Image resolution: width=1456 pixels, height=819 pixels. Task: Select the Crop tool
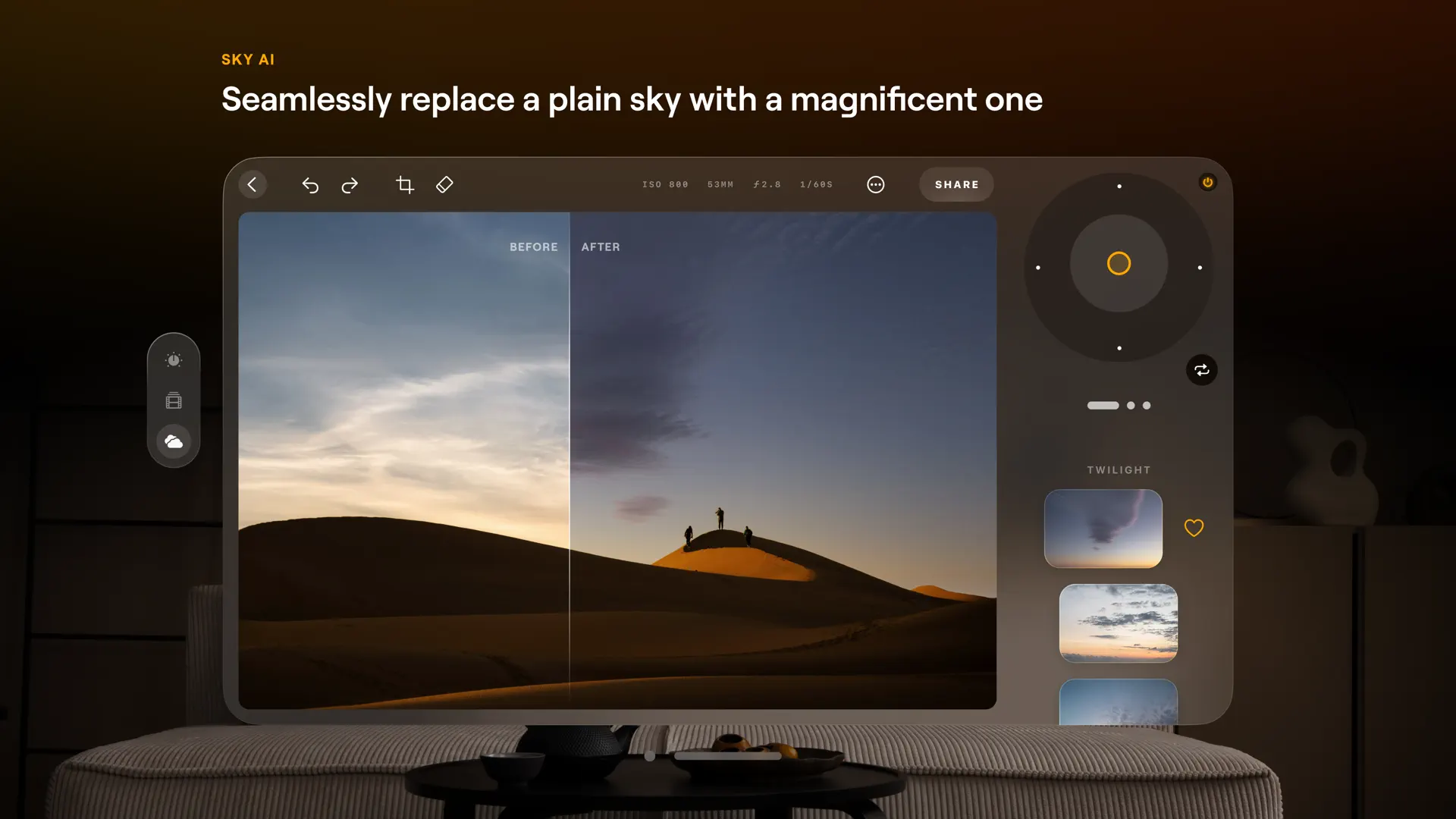(x=405, y=184)
